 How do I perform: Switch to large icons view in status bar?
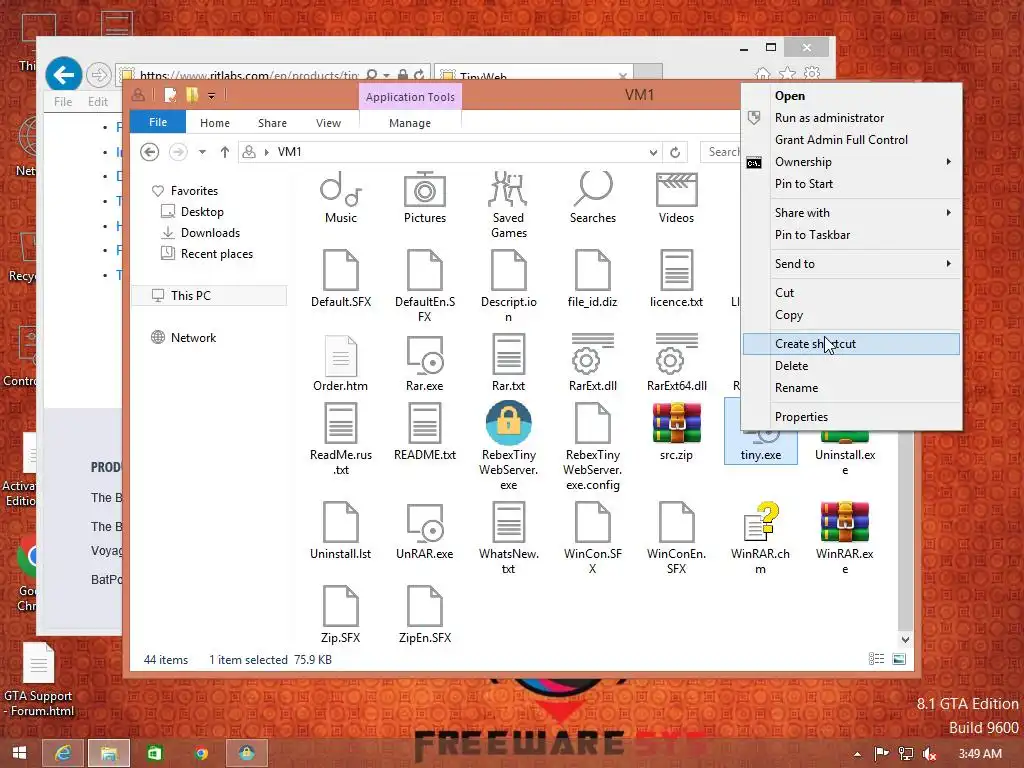coord(899,659)
